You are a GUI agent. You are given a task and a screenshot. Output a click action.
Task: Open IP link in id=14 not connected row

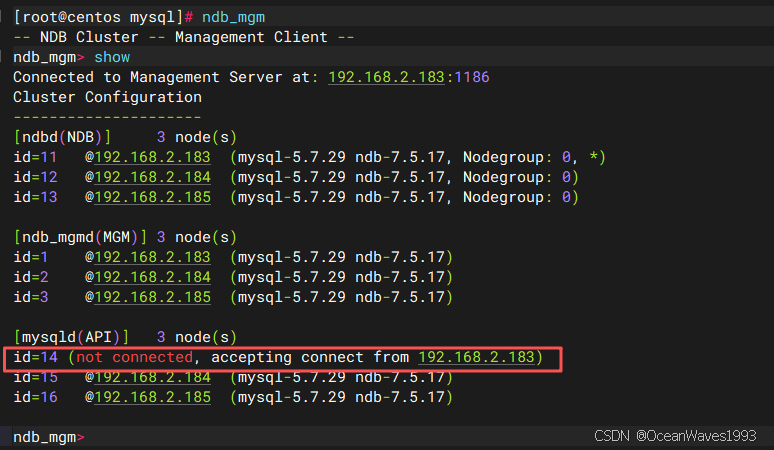pos(476,357)
